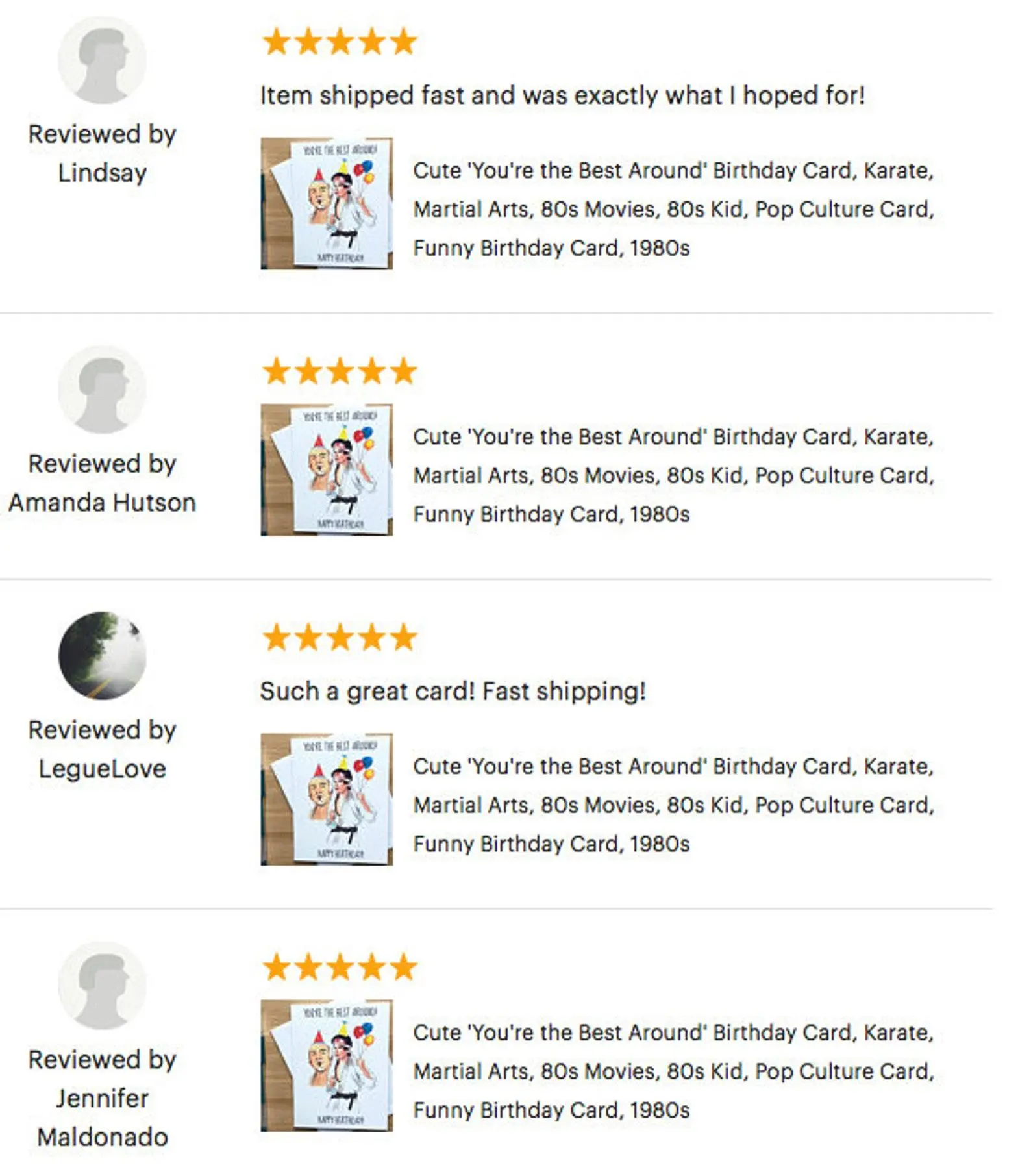Open the card thumbnail in Jennifer Maldonado's review
The height and width of the screenshot is (1176, 1031).
pyautogui.click(x=327, y=1066)
